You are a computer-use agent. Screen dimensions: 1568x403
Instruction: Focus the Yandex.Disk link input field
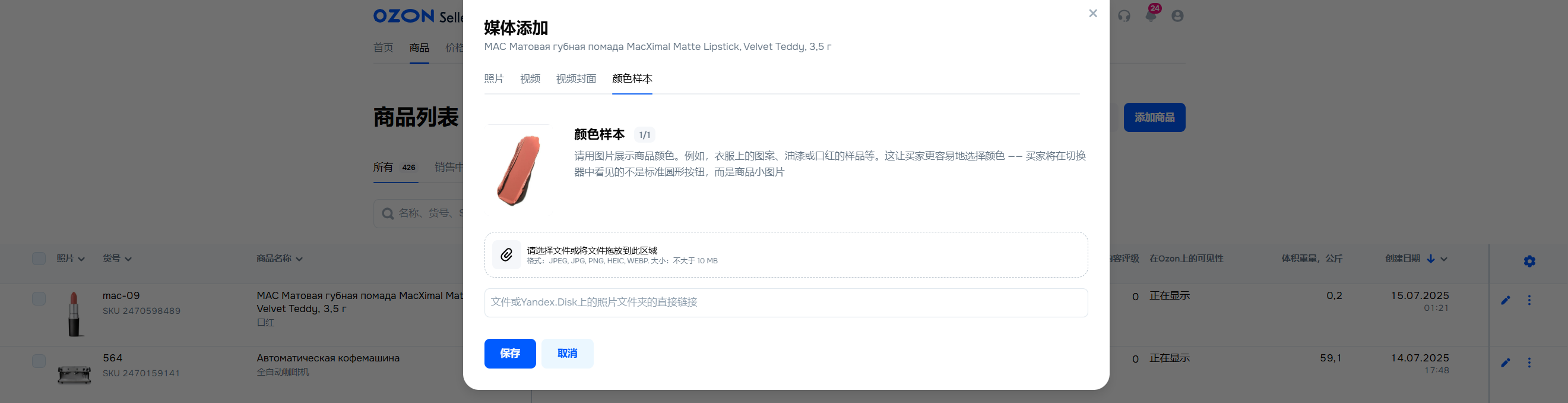pos(786,303)
